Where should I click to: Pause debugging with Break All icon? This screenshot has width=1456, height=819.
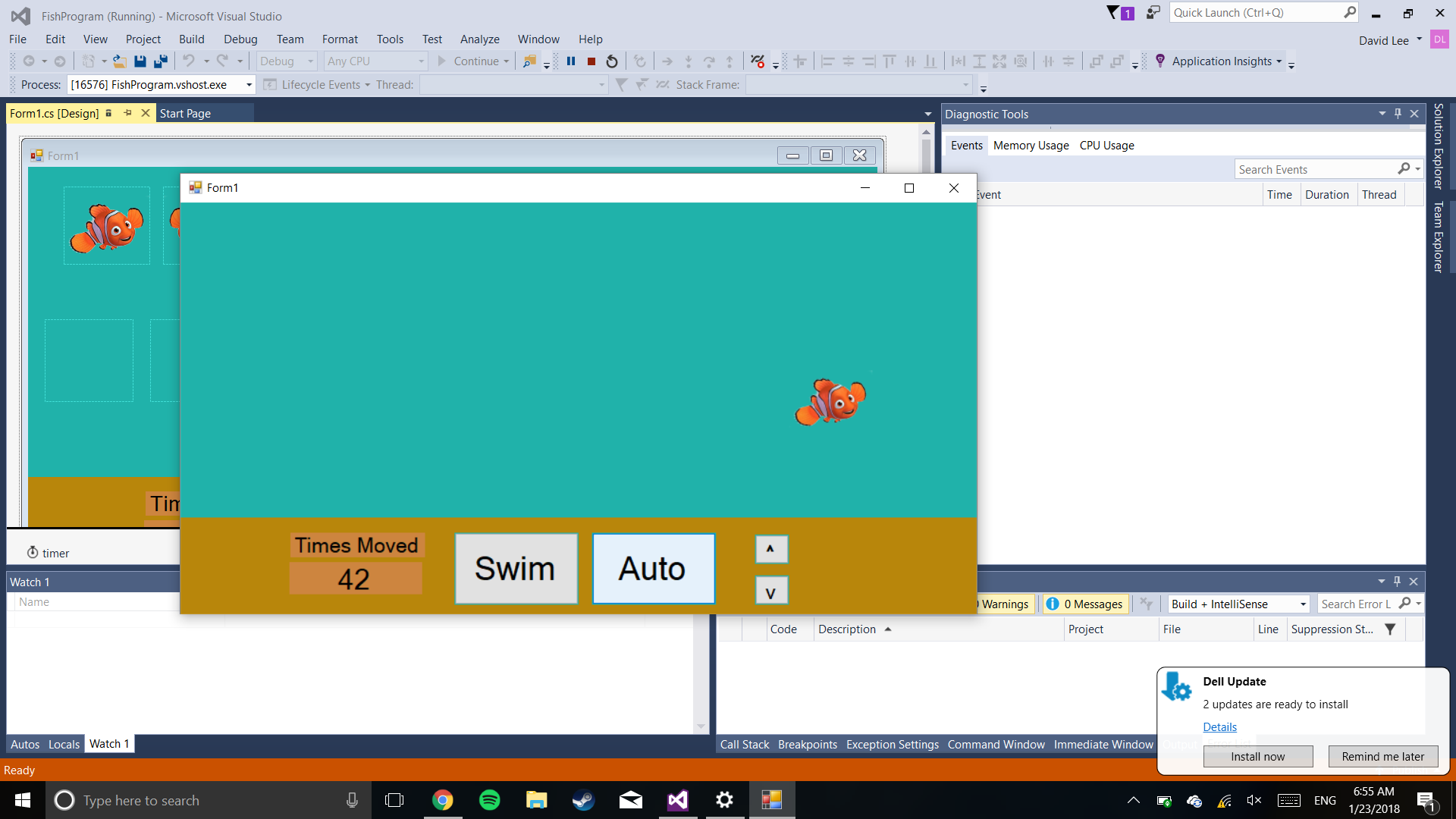coord(571,61)
